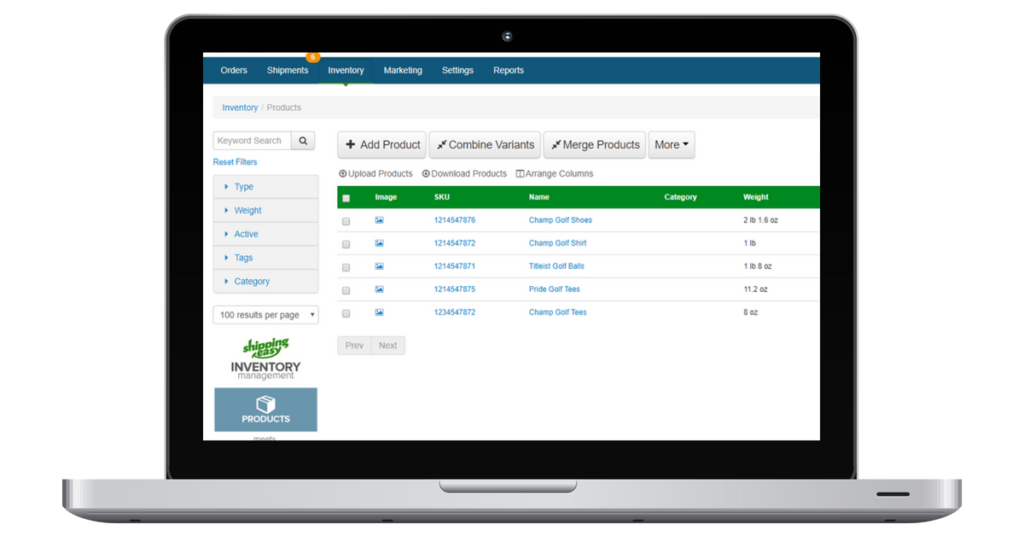This screenshot has width=1024, height=536.
Task: Open Arrange Columns option
Action: 555,174
